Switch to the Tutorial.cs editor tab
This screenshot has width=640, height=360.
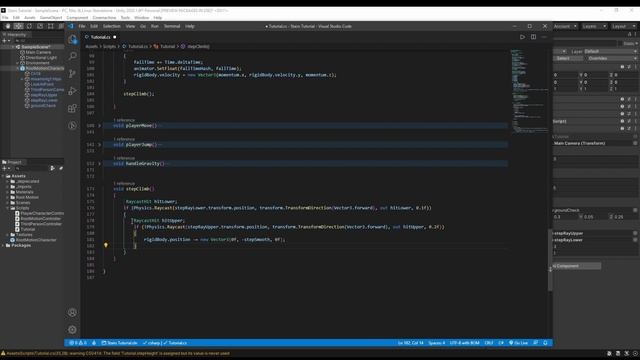(x=100, y=37)
